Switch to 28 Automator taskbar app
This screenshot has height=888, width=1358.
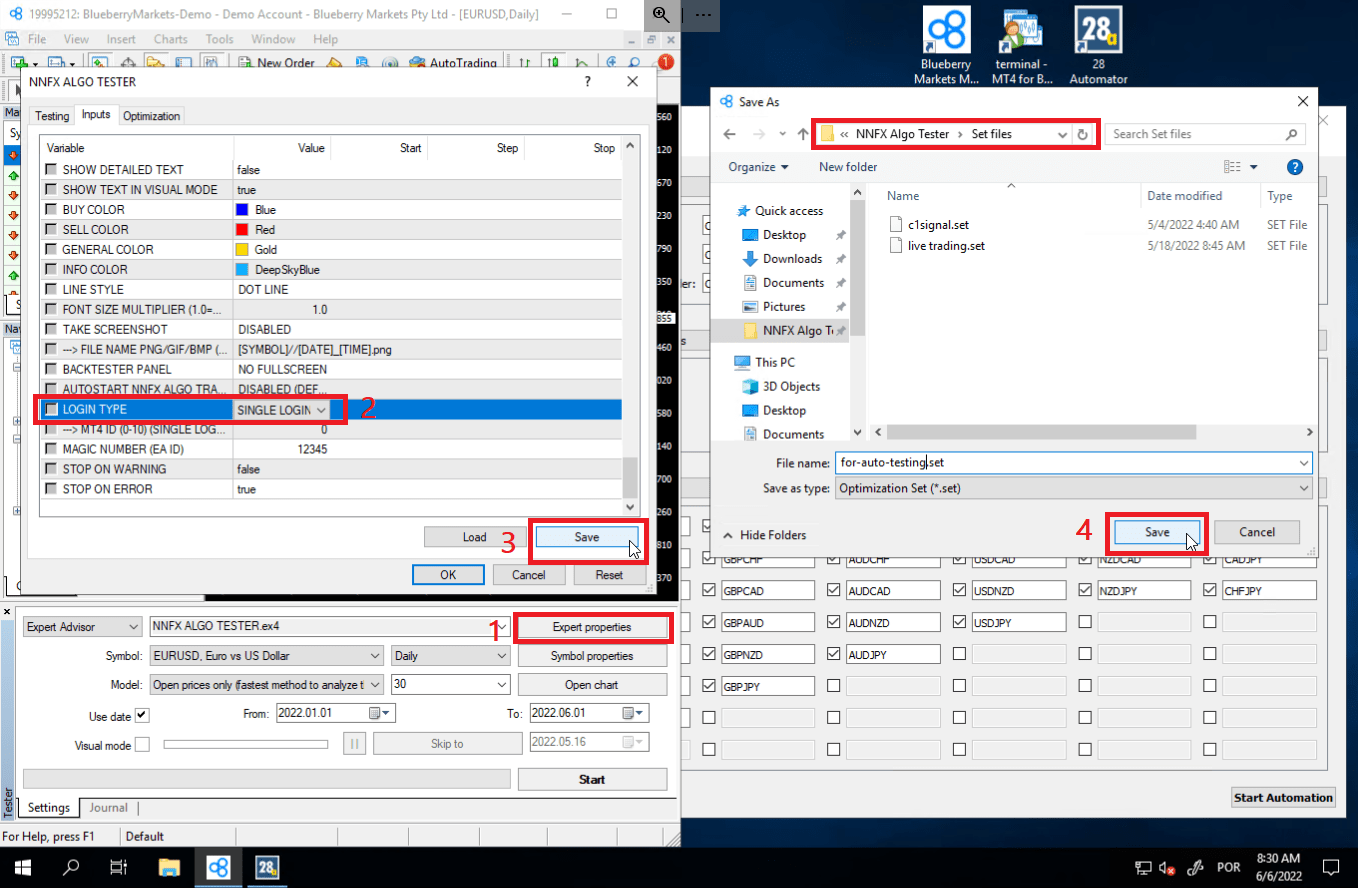point(267,867)
